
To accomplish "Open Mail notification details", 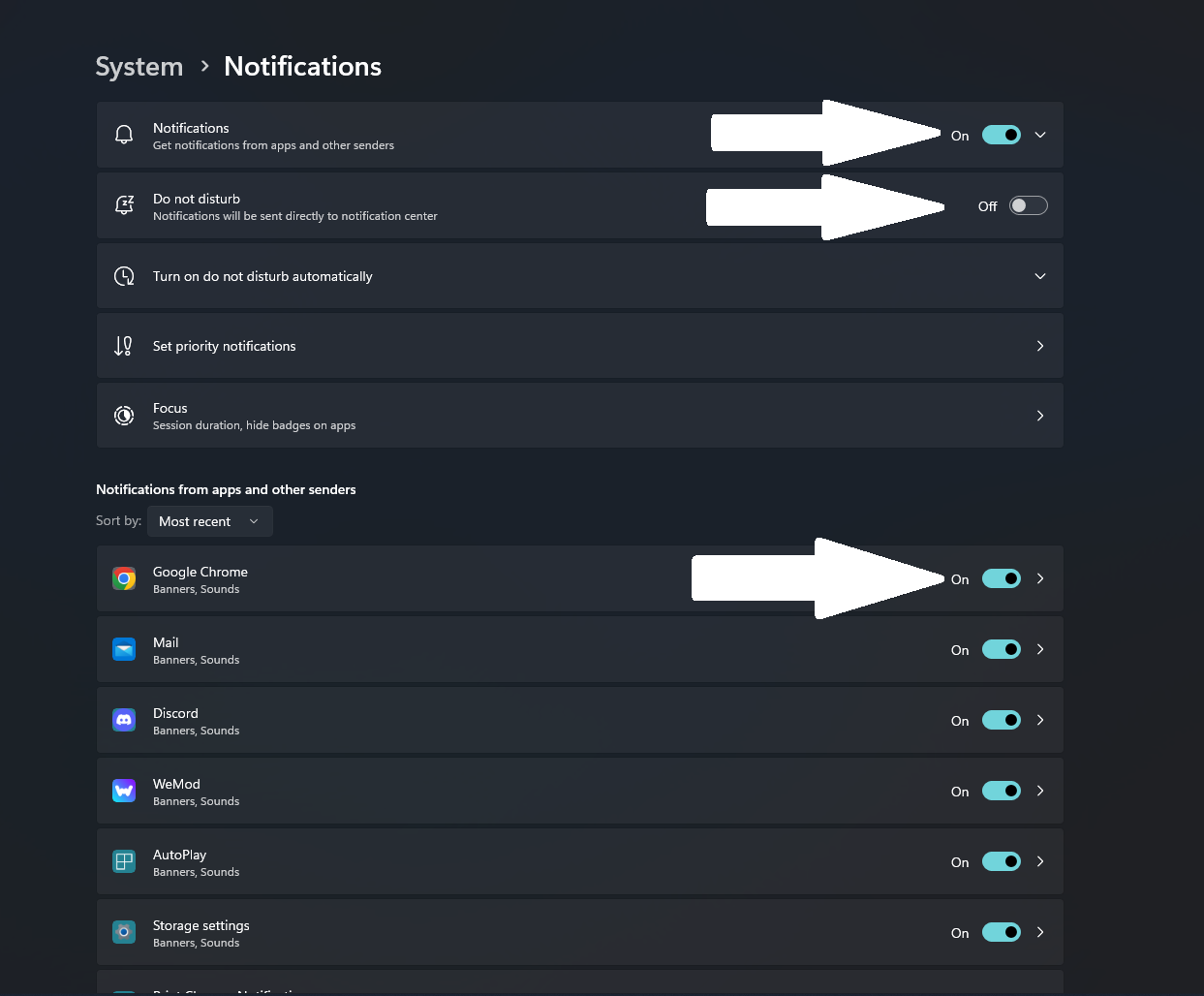I will 1040,648.
